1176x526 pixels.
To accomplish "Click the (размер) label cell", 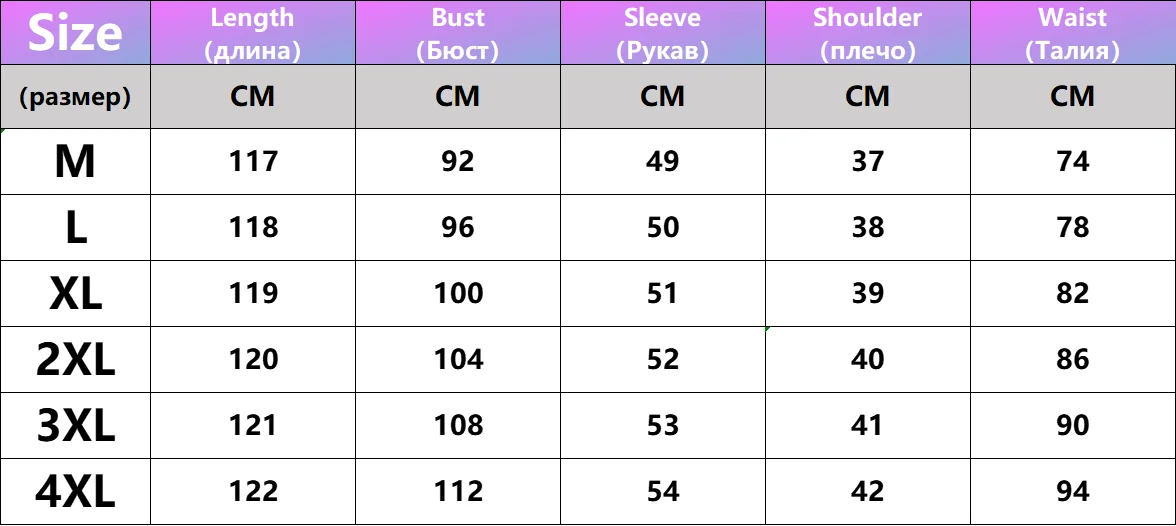I will (75, 97).
